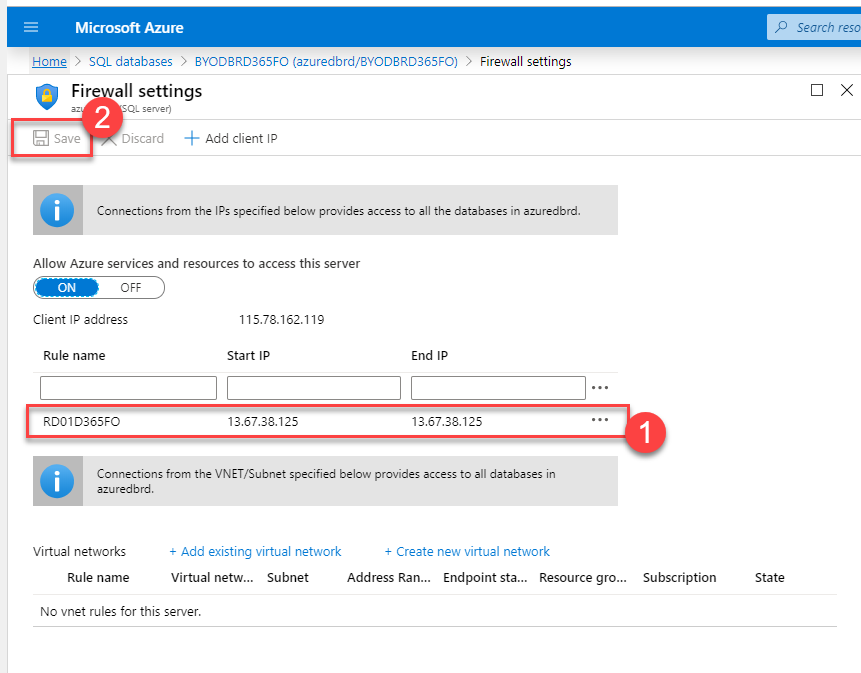Click Rule name header in virtual networks table
The image size is (861, 673).
[98, 577]
